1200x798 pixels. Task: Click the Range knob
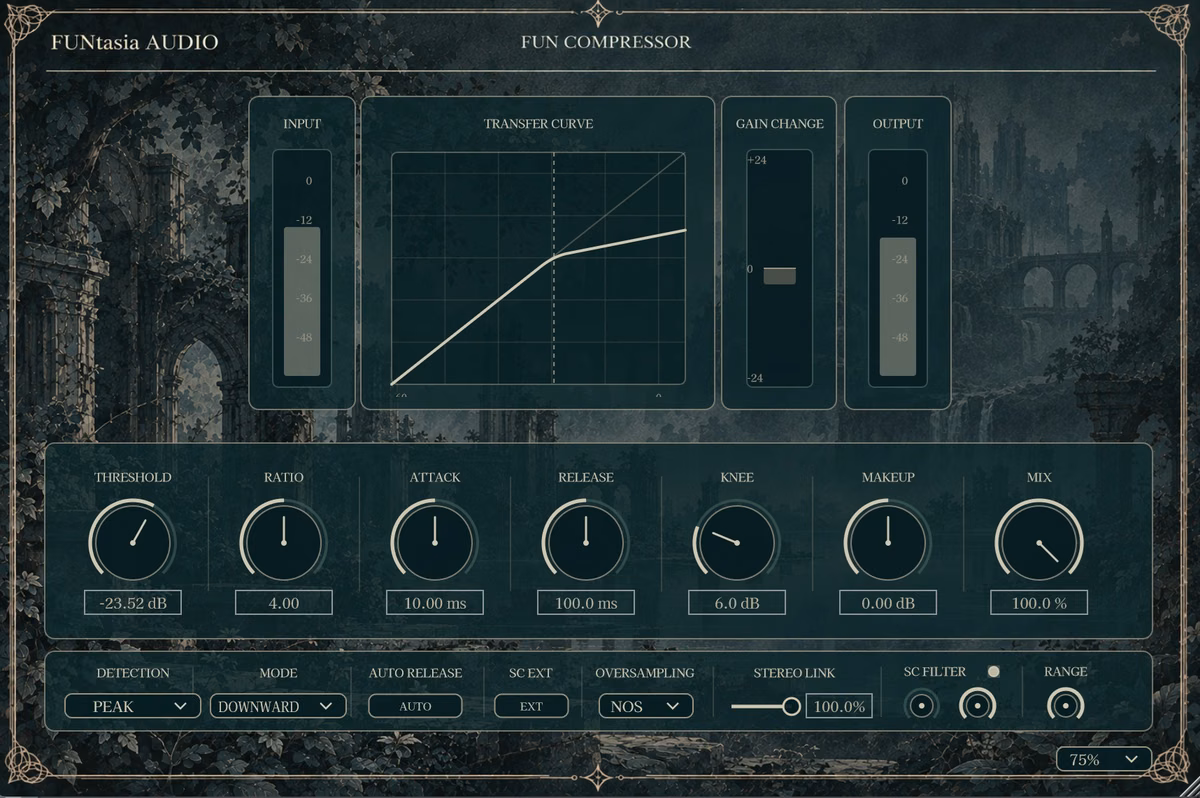click(x=1065, y=706)
